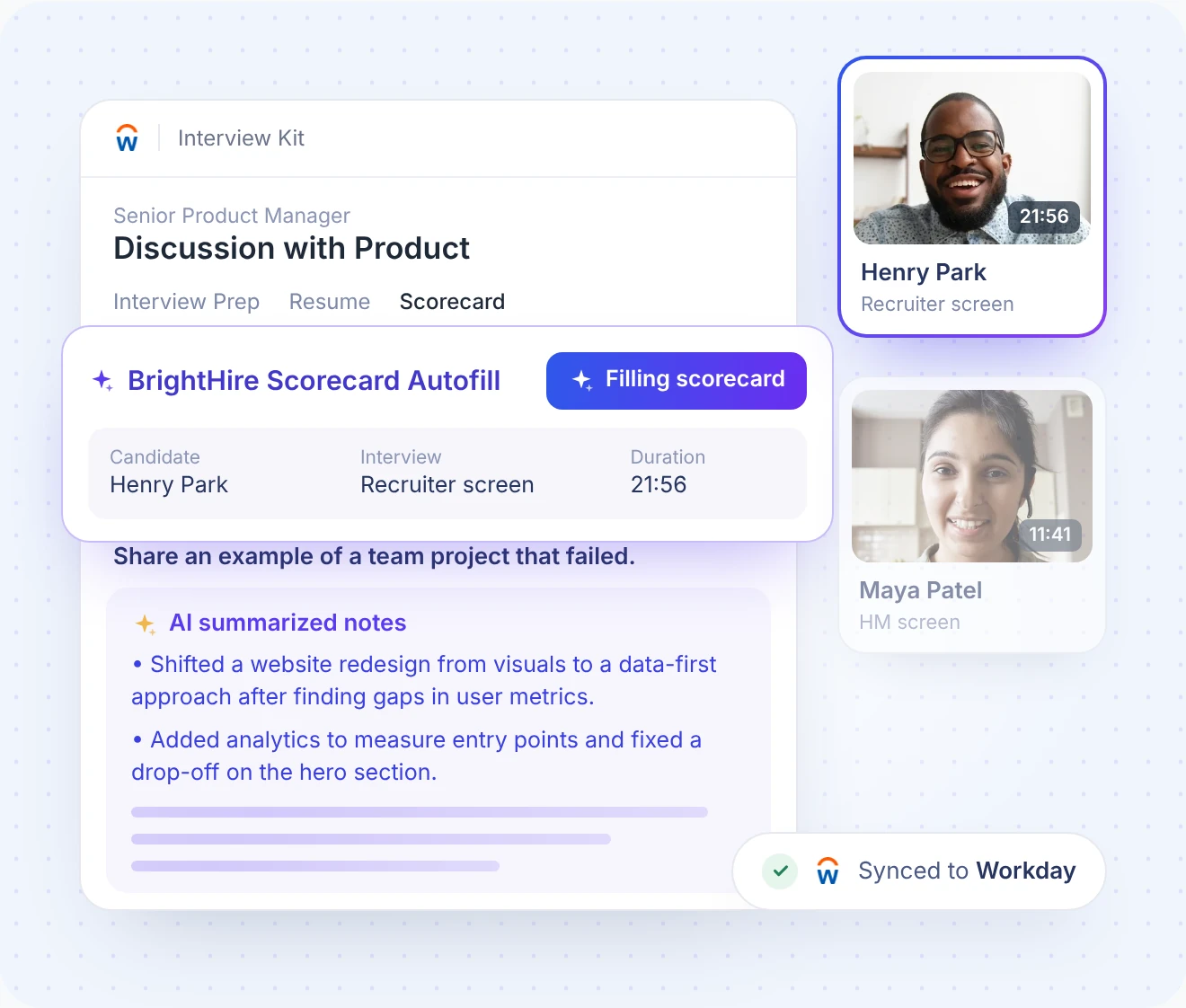Image resolution: width=1186 pixels, height=1008 pixels.
Task: Click the Synced to Workday badge
Action: pos(919,871)
